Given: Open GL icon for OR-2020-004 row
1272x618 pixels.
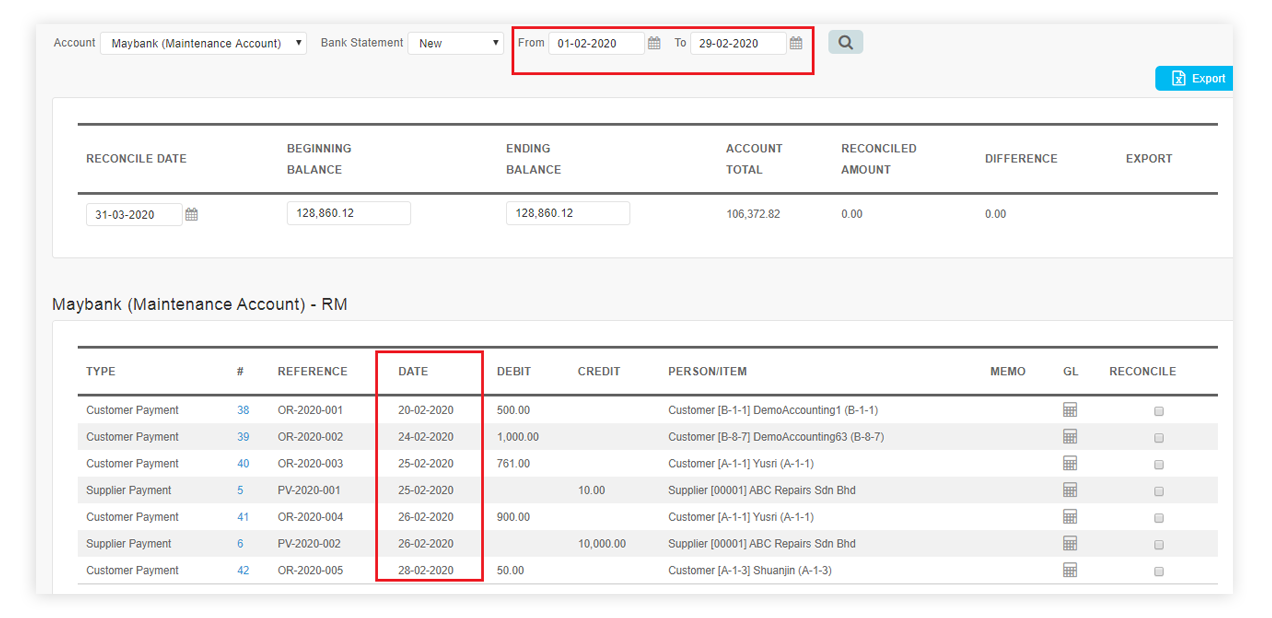Looking at the screenshot, I should coord(1070,517).
